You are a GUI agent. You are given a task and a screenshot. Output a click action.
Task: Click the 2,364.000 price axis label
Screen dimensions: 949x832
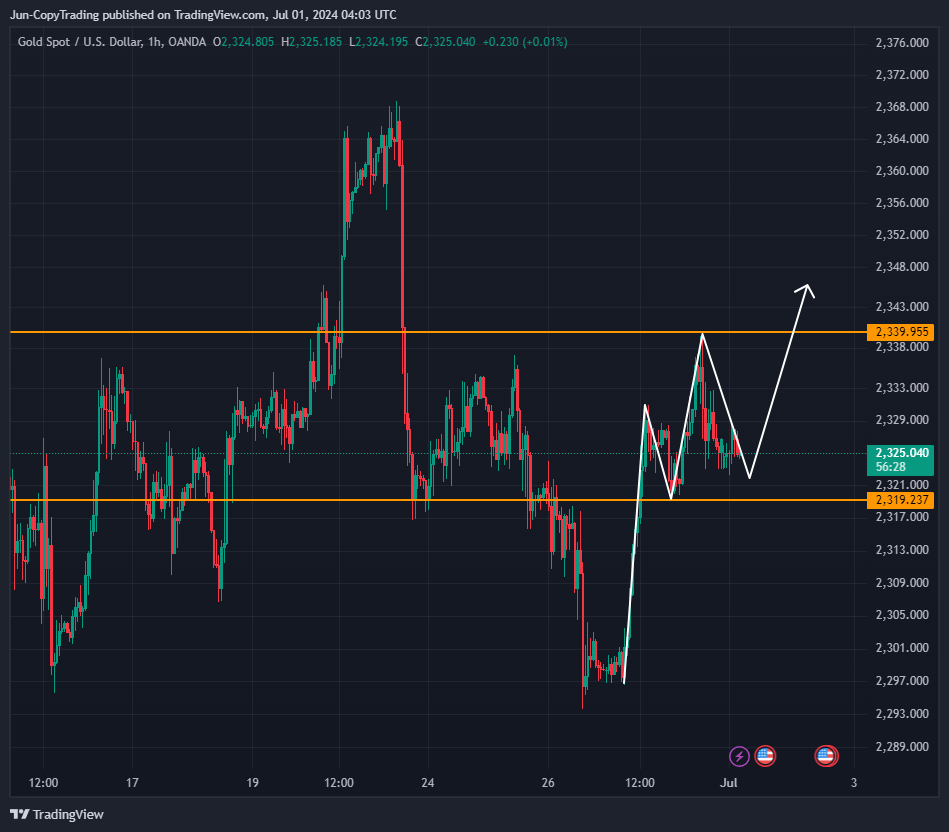tap(902, 139)
